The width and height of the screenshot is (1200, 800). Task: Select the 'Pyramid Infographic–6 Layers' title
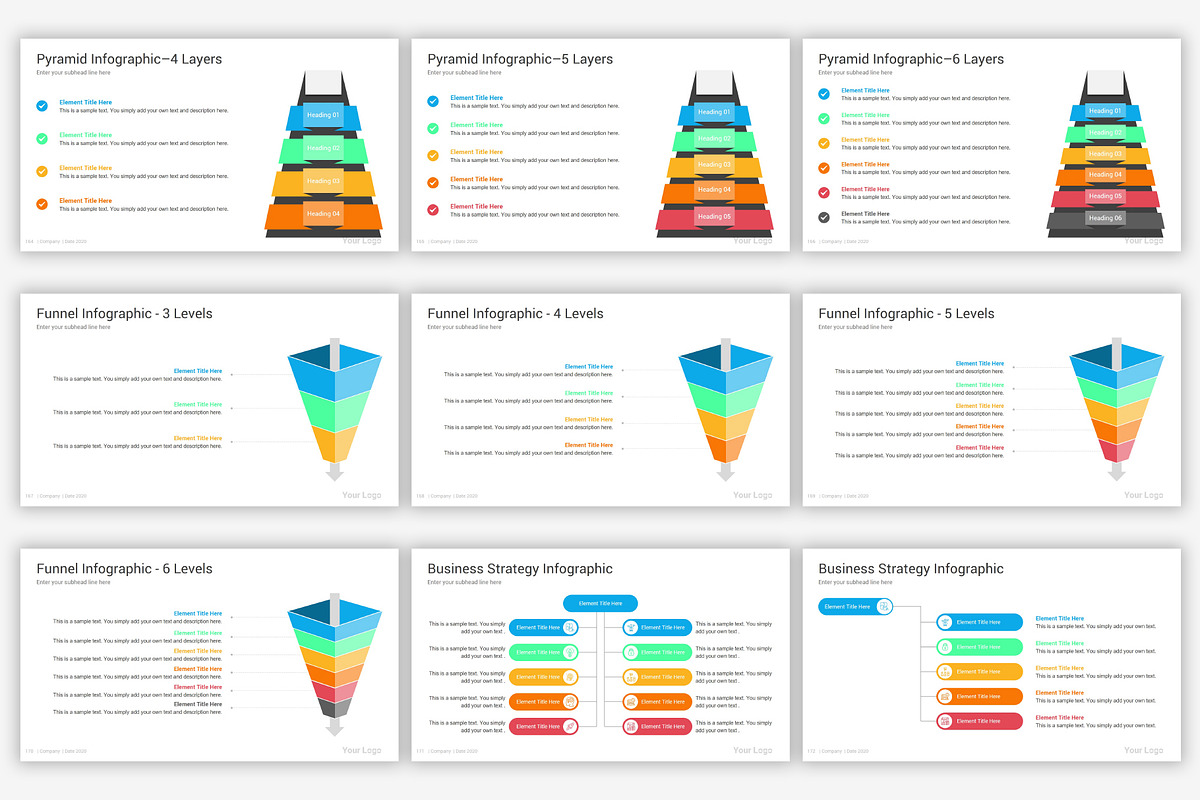coord(911,59)
